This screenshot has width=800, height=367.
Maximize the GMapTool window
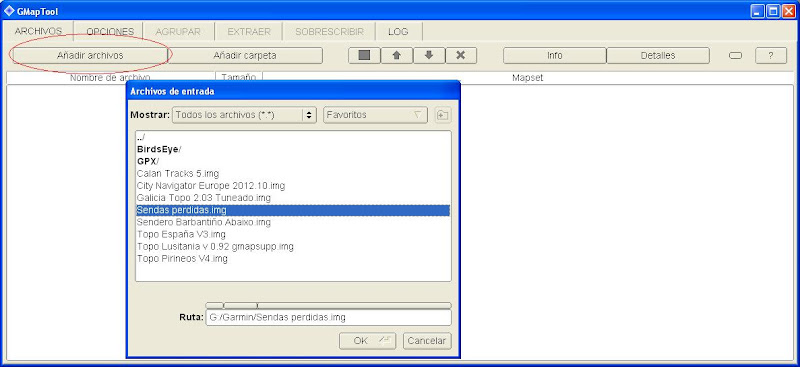[x=772, y=11]
